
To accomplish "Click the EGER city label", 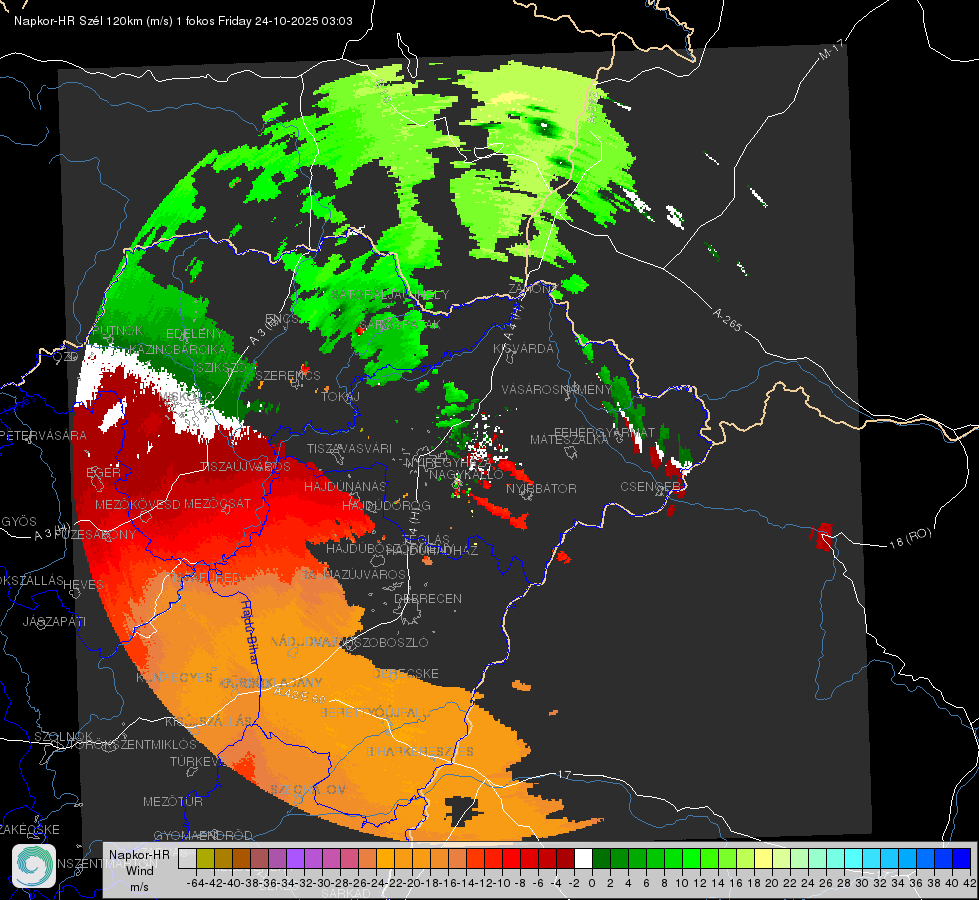I will tap(103, 472).
